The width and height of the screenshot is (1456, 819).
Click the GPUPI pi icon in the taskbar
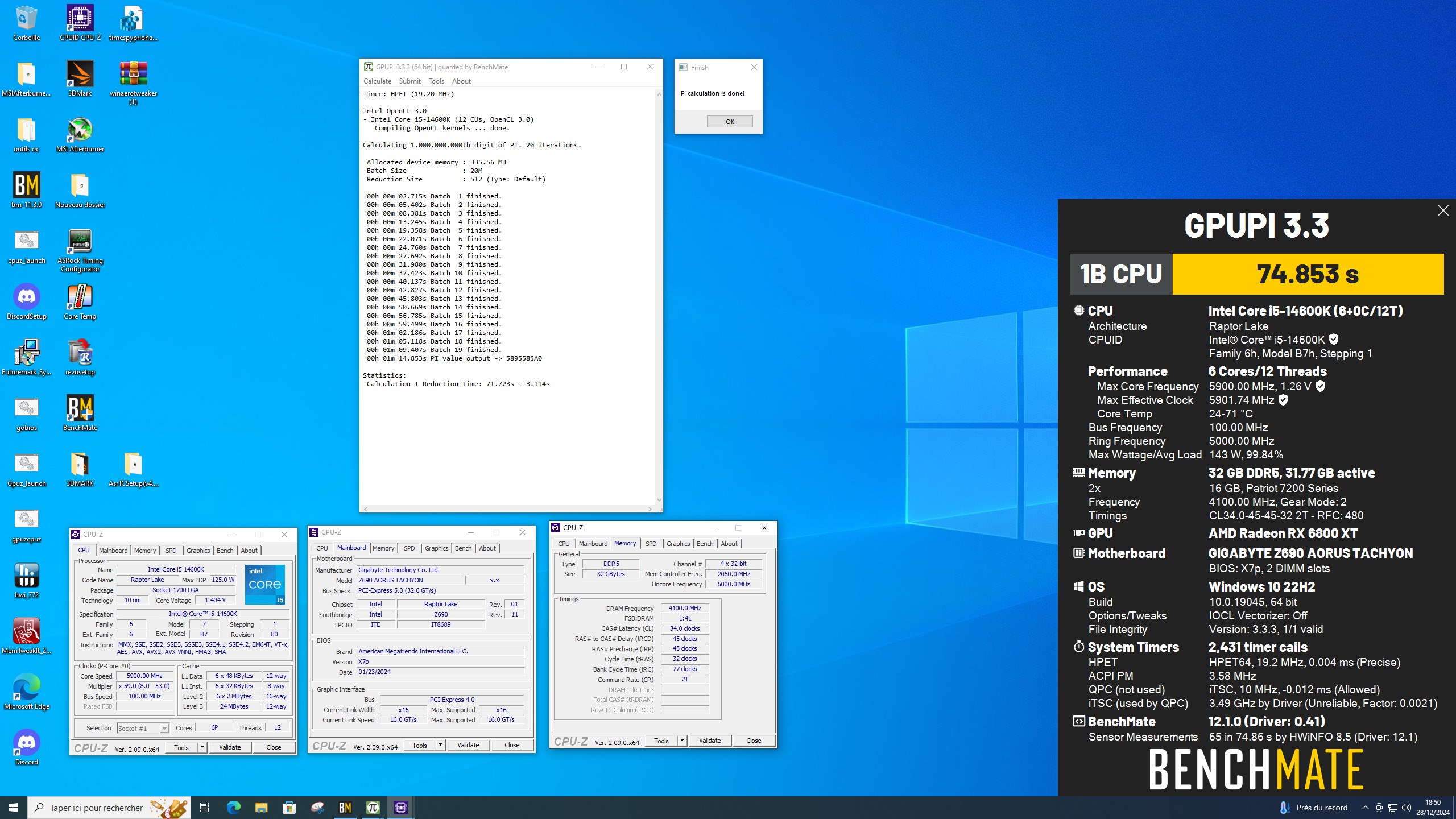(x=373, y=808)
